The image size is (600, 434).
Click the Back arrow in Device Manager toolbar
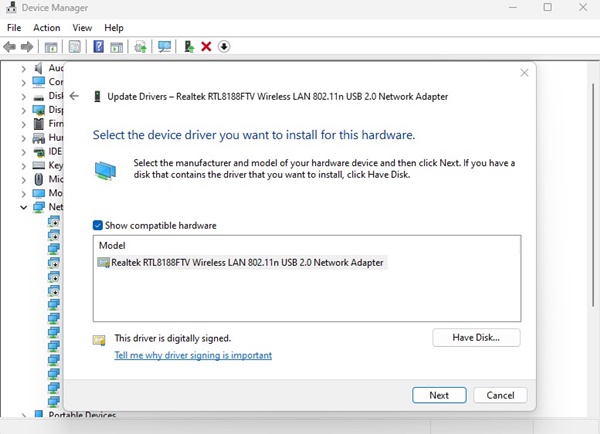(x=10, y=47)
